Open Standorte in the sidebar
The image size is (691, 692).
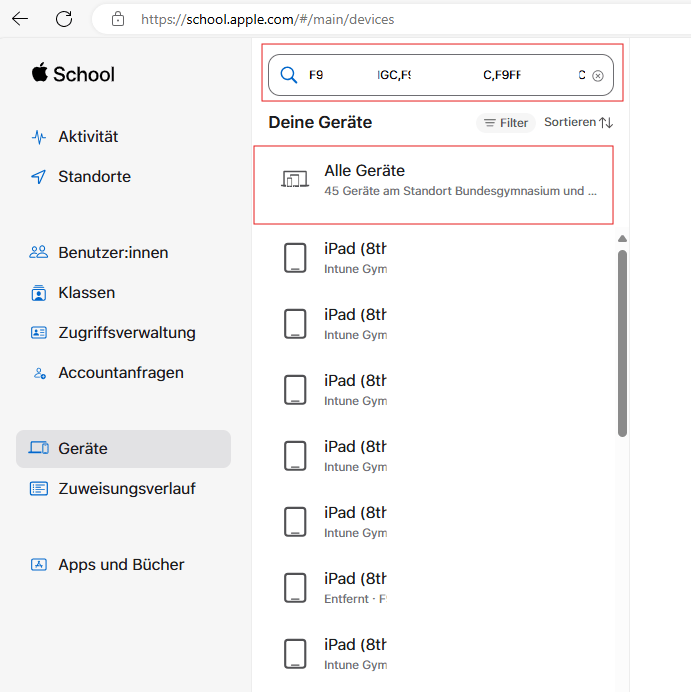click(x=94, y=177)
